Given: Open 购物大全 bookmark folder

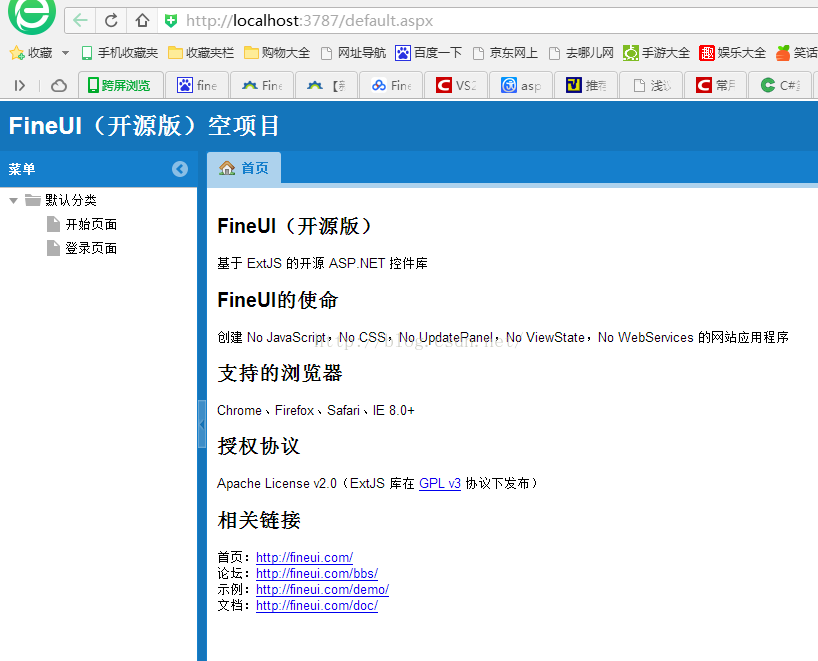Looking at the screenshot, I should pos(277,53).
